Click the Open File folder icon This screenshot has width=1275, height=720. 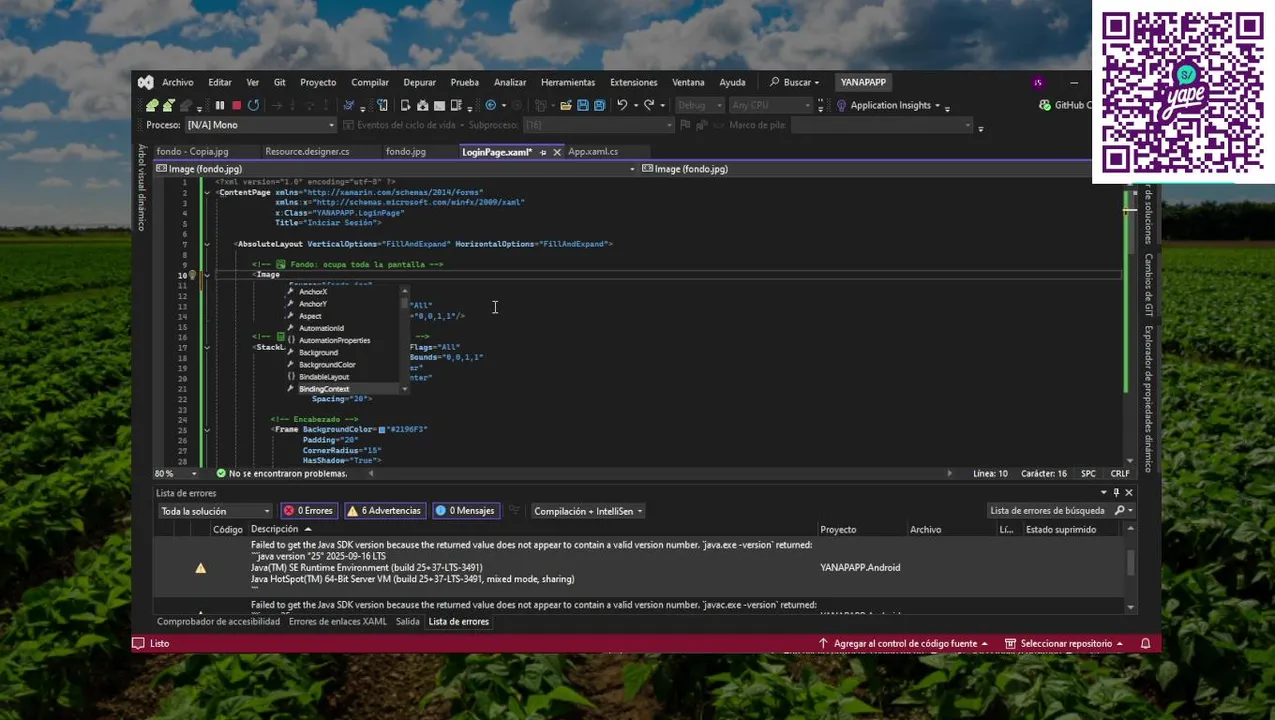(566, 105)
